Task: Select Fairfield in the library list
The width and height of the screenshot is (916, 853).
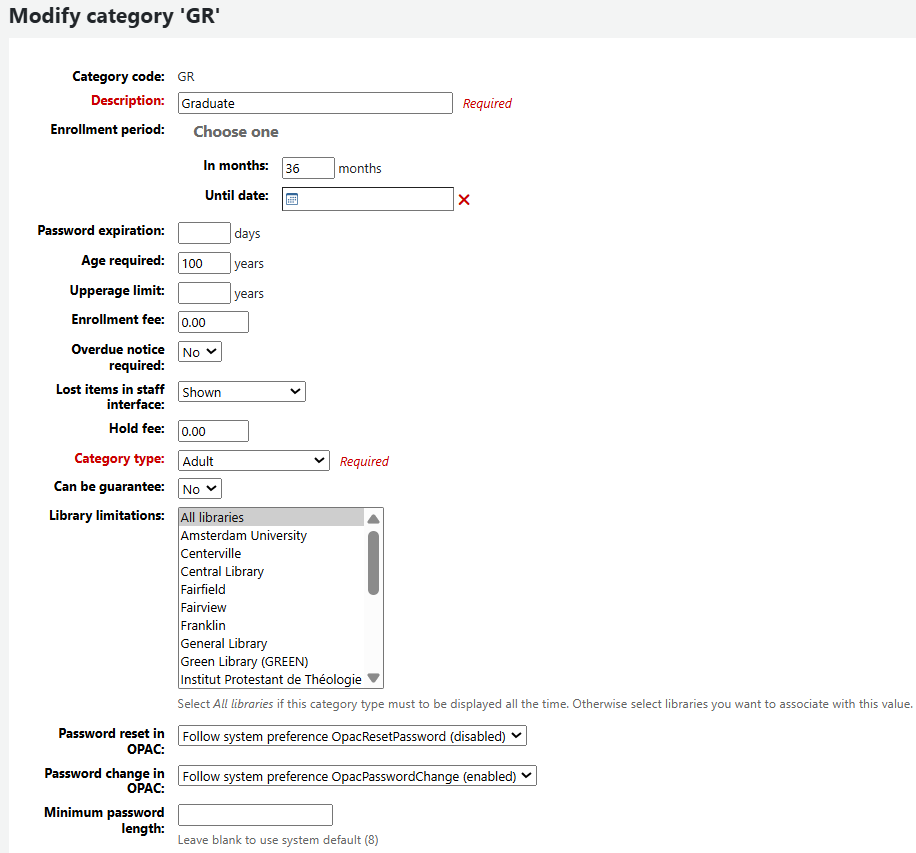Action: 272,590
